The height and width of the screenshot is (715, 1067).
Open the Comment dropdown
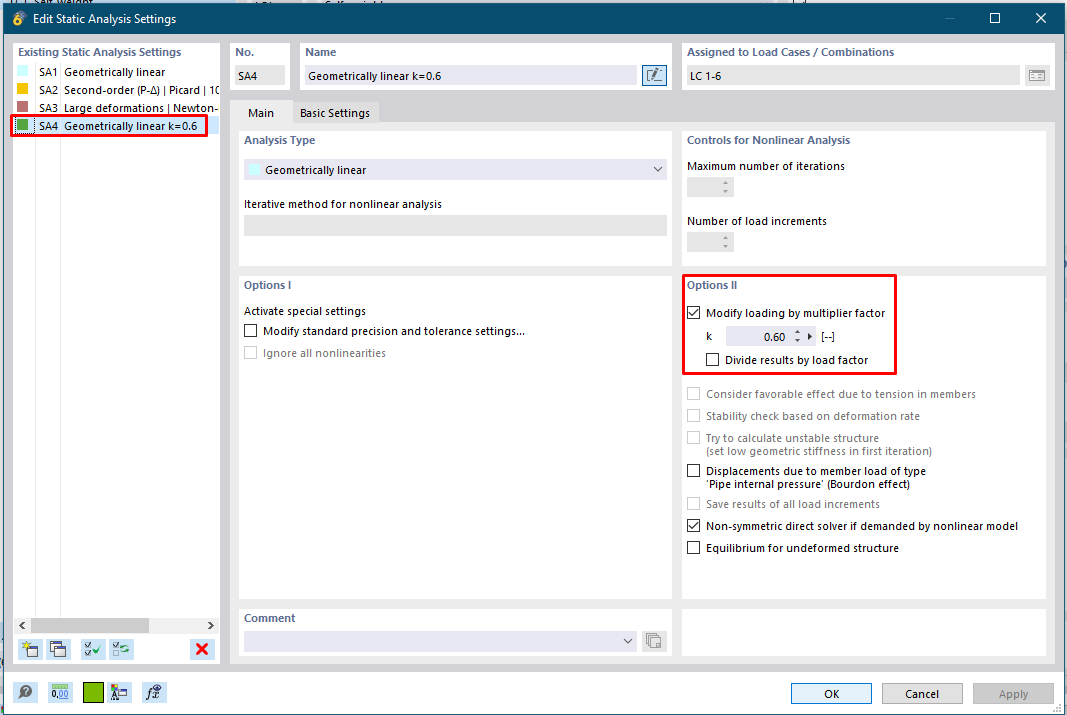click(x=440, y=641)
